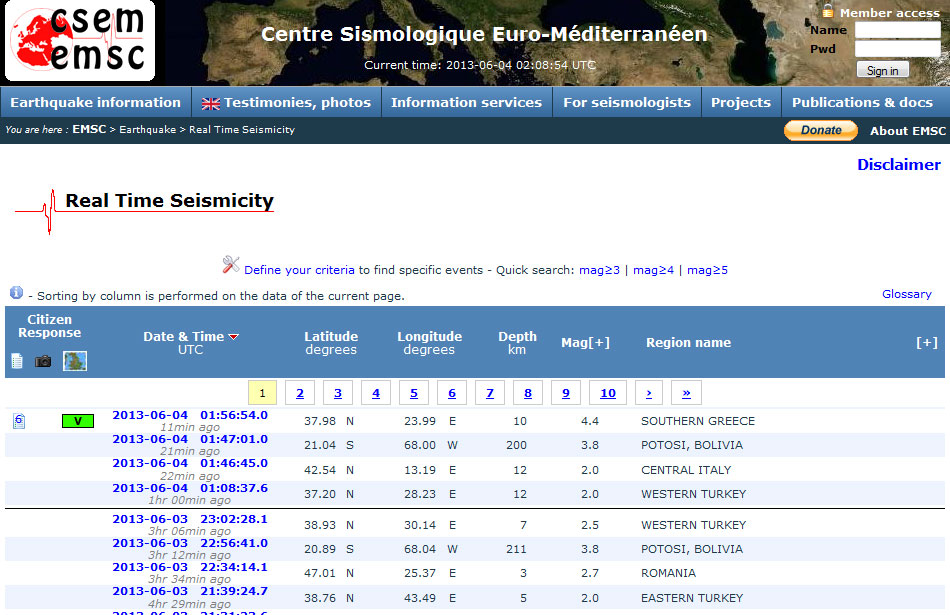Open the Publications & docs menu
The image size is (950, 615).
(862, 102)
